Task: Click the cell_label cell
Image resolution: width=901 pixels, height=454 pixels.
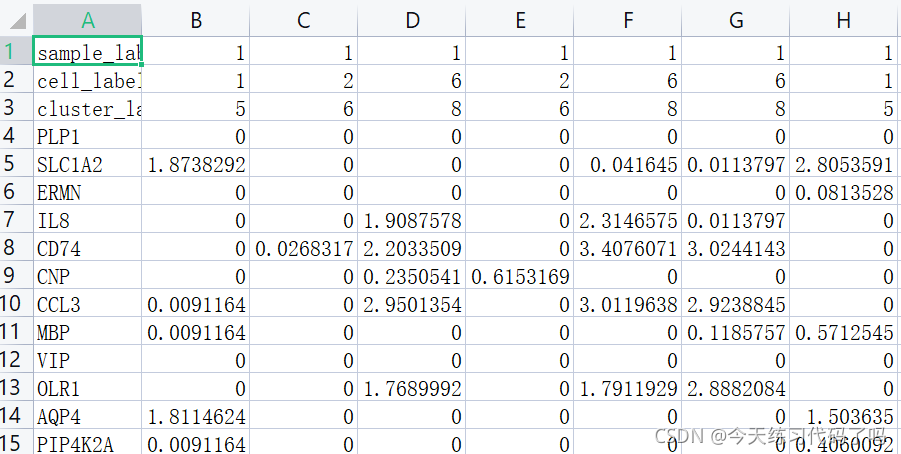Action: coord(87,79)
